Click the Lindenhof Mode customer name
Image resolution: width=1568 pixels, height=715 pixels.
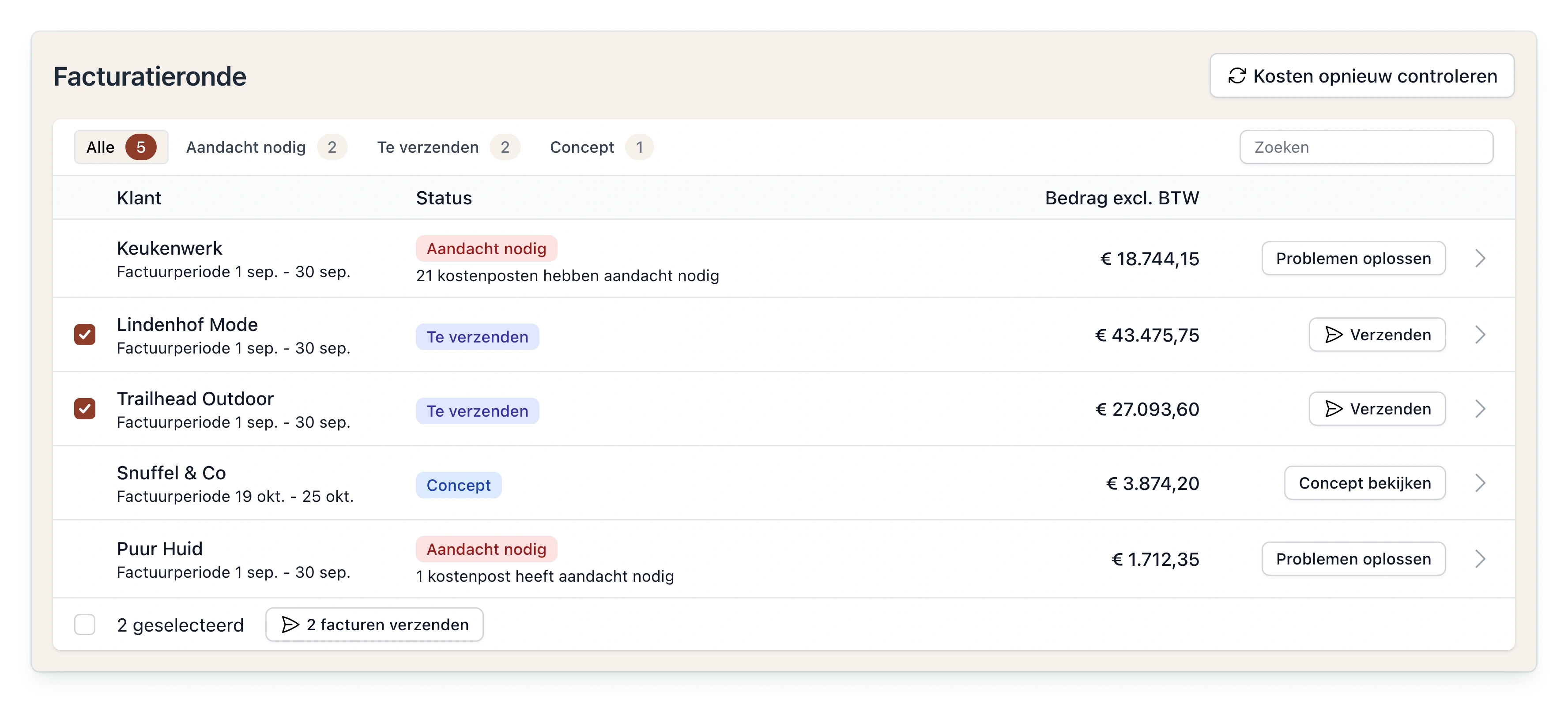pyautogui.click(x=187, y=324)
